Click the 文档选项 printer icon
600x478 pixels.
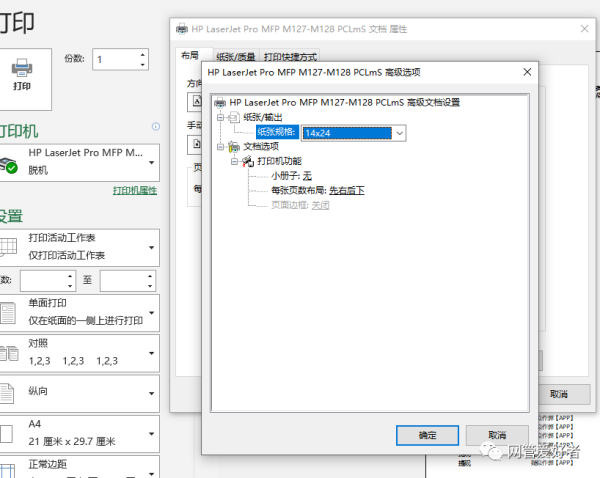click(x=234, y=147)
